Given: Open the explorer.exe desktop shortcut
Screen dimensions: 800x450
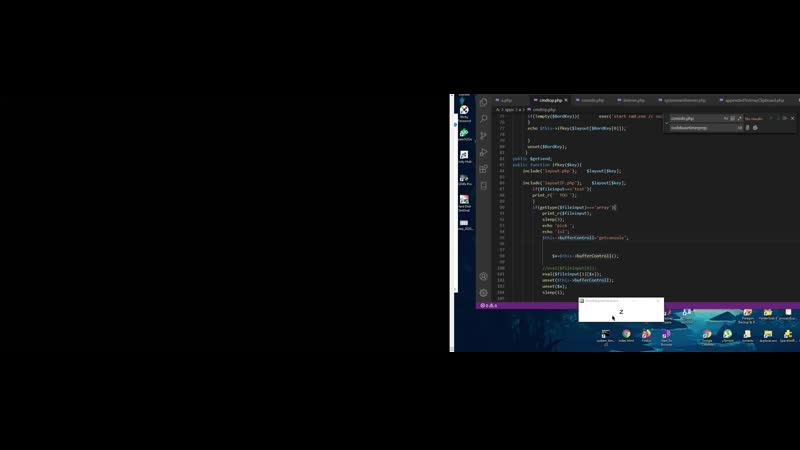Looking at the screenshot, I should point(768,336).
